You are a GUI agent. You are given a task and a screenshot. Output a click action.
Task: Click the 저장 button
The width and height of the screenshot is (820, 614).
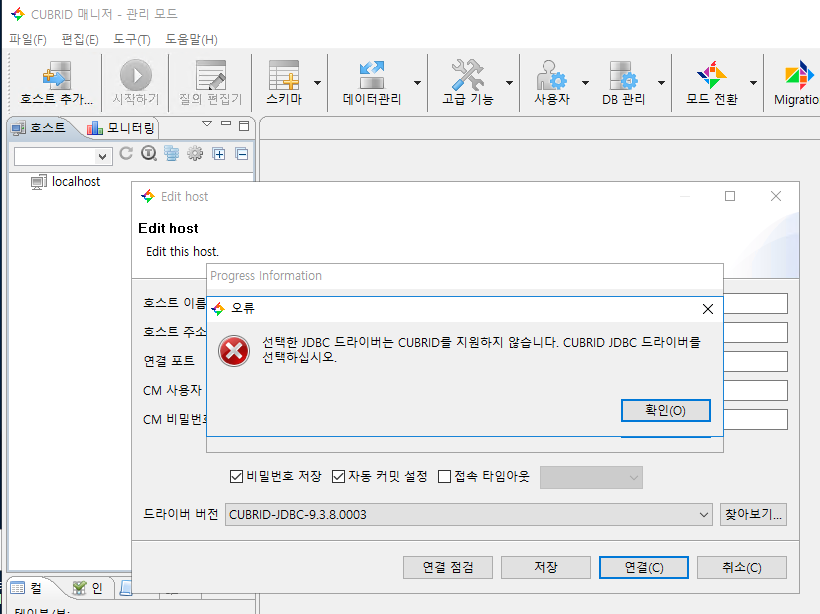coord(545,567)
